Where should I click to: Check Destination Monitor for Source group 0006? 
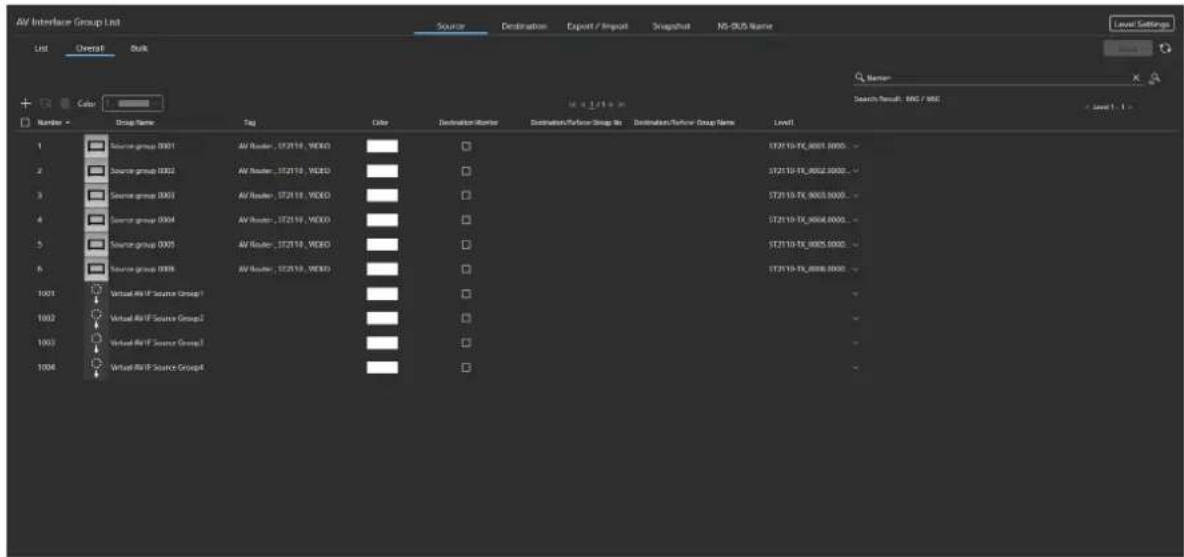(x=466, y=269)
